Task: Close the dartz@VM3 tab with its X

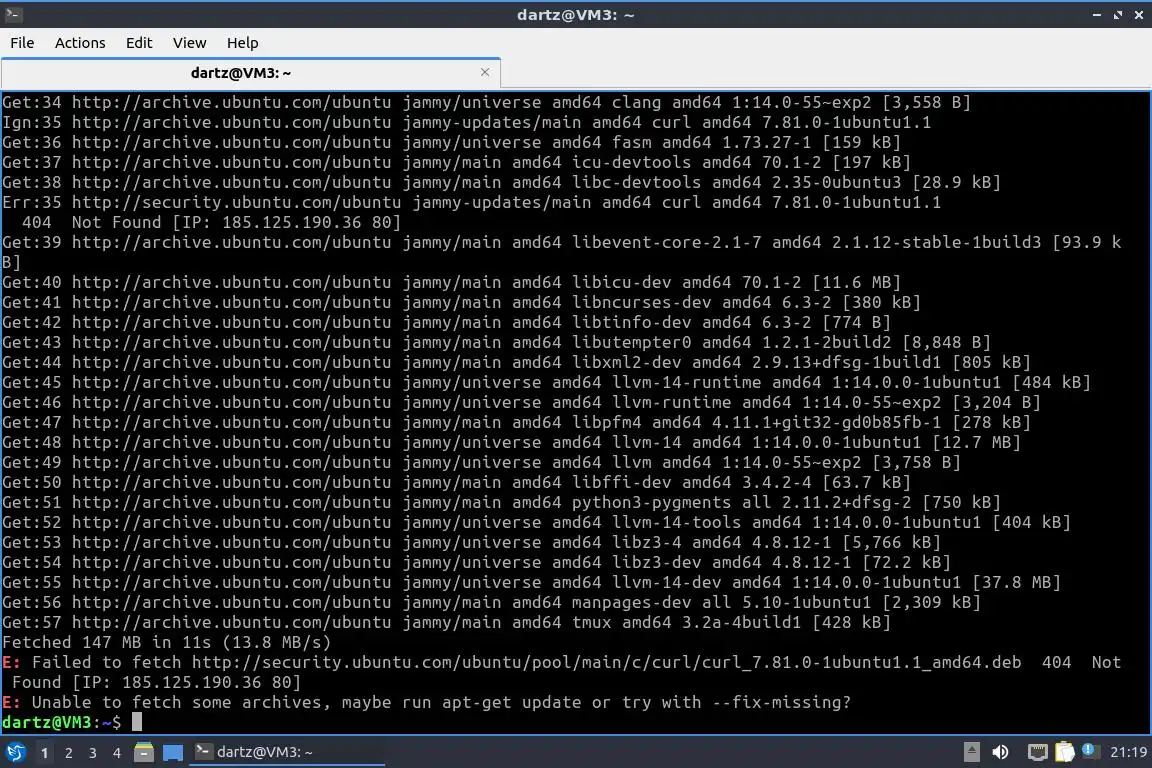Action: click(x=485, y=72)
